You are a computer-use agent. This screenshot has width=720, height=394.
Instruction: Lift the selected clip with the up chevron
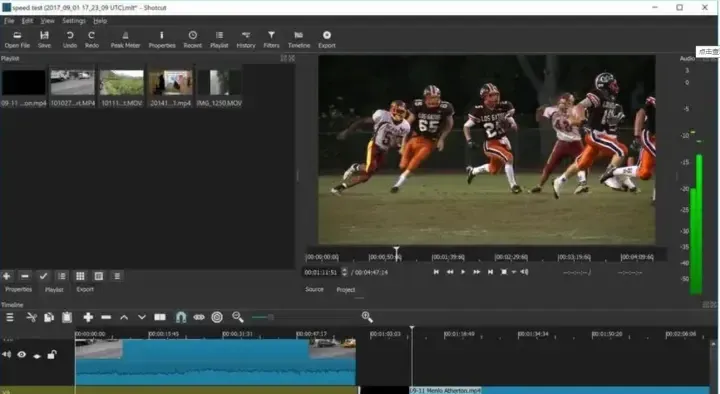pos(124,317)
